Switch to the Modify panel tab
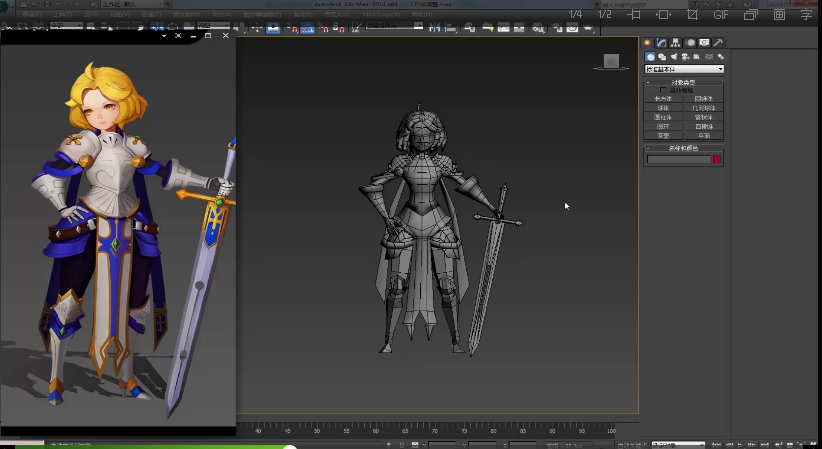822x449 pixels. 661,43
